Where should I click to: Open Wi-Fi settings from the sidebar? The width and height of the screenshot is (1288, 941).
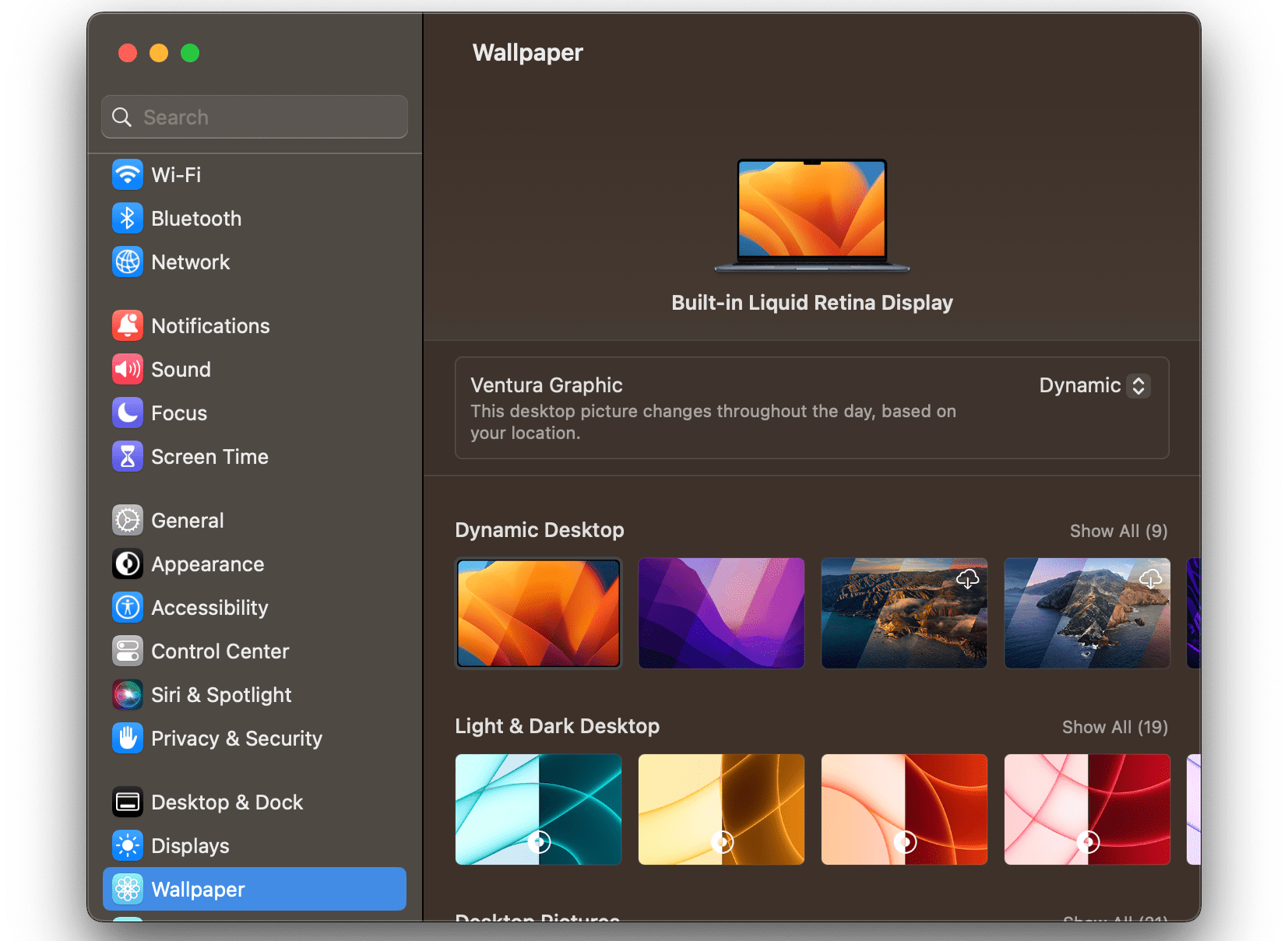(176, 174)
